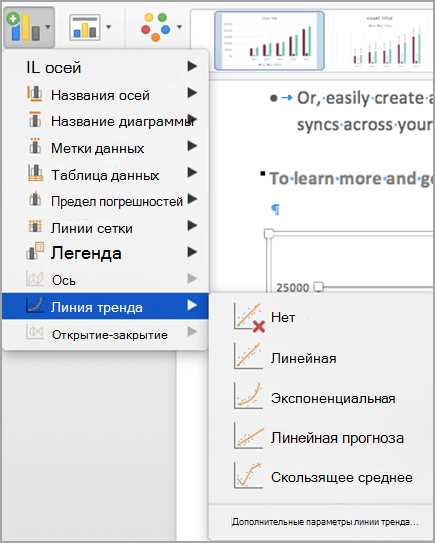
Task: Open the Линии сетки menu item
Action: [105, 227]
